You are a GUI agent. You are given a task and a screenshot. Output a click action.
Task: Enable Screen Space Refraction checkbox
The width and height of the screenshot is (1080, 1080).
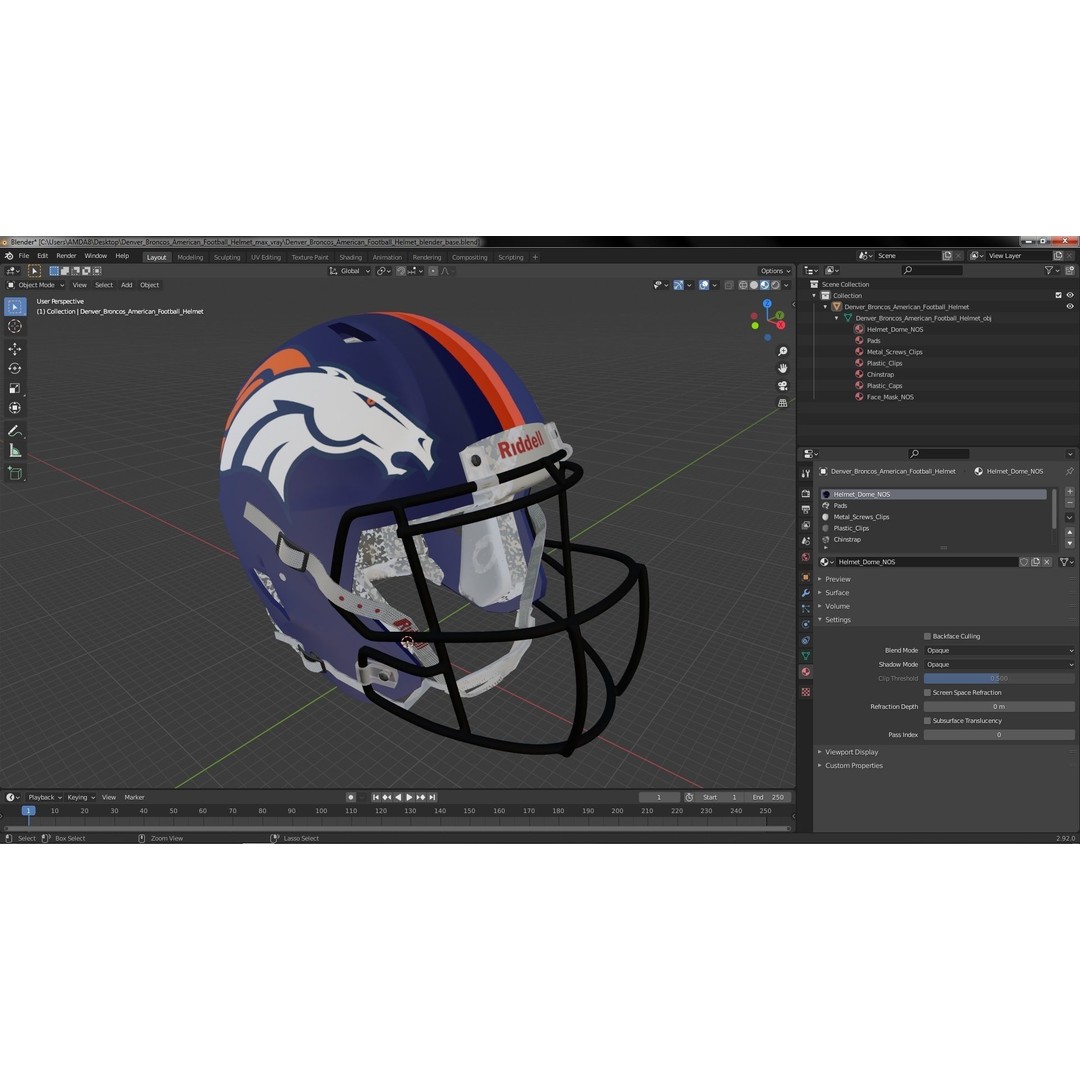pos(927,693)
